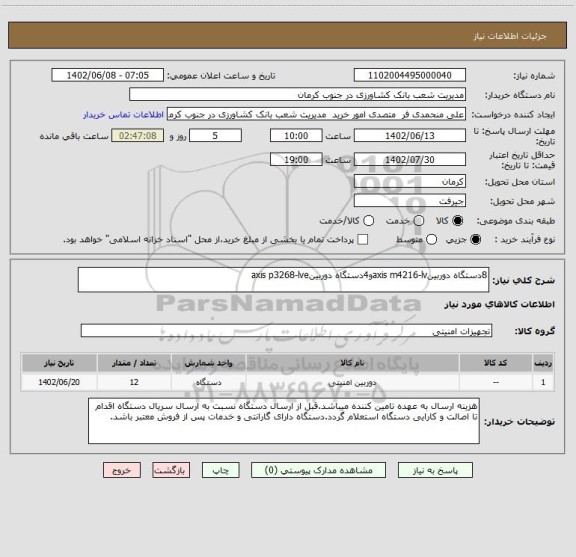This screenshot has height=557, width=576.
Task: Select the خدمت radio button
Action: [419, 221]
